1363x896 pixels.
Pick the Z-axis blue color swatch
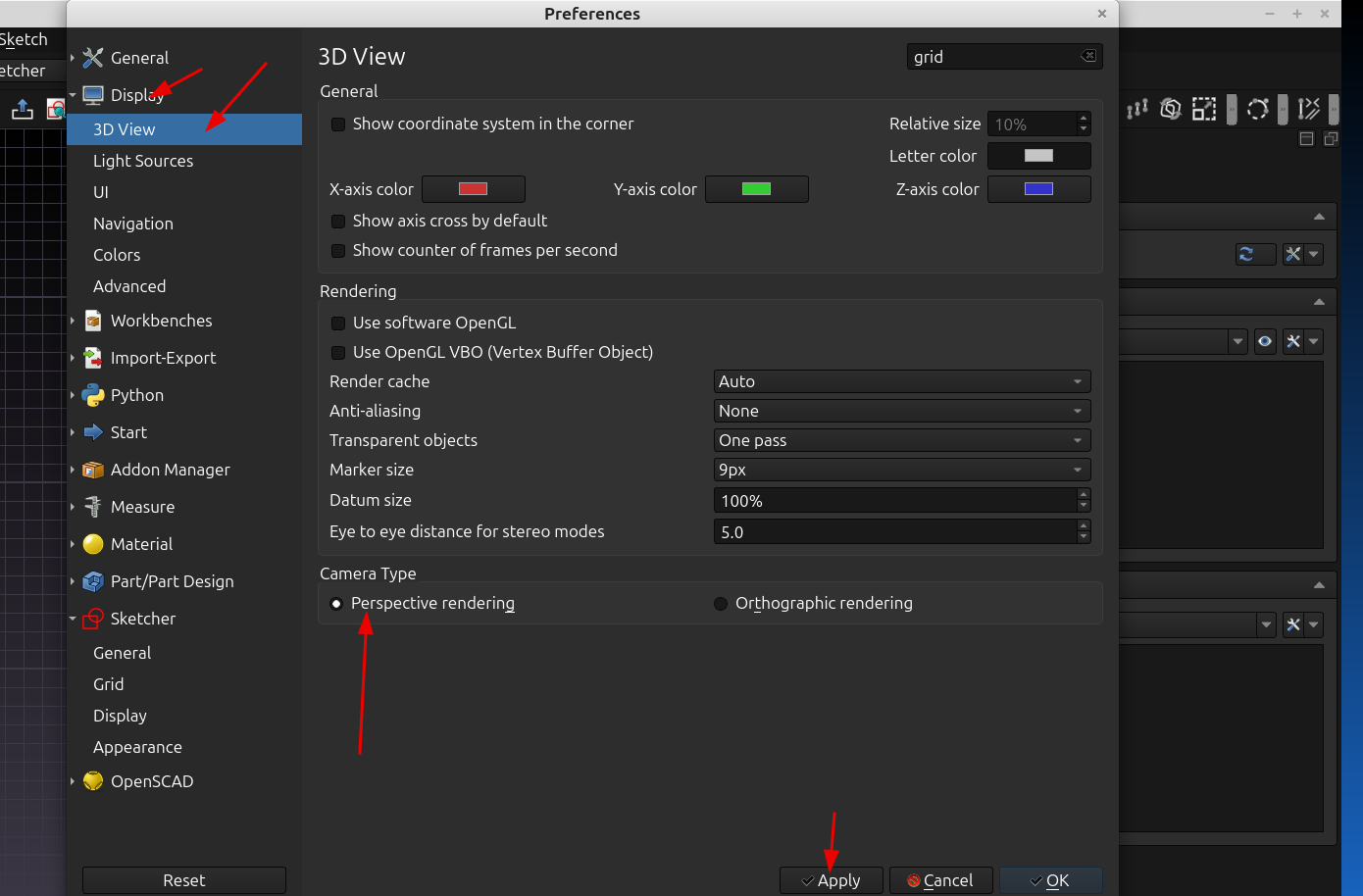click(x=1039, y=189)
